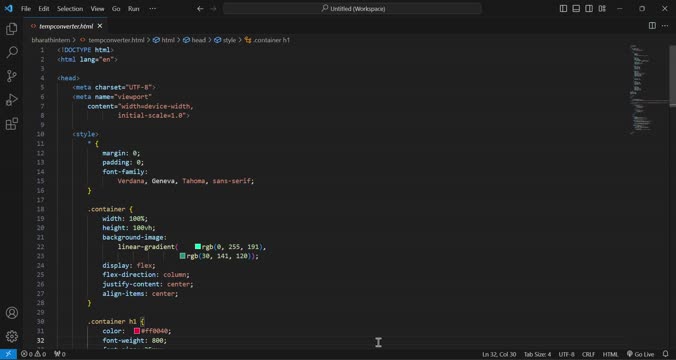Click the VS Code logo icon

pos(9,8)
